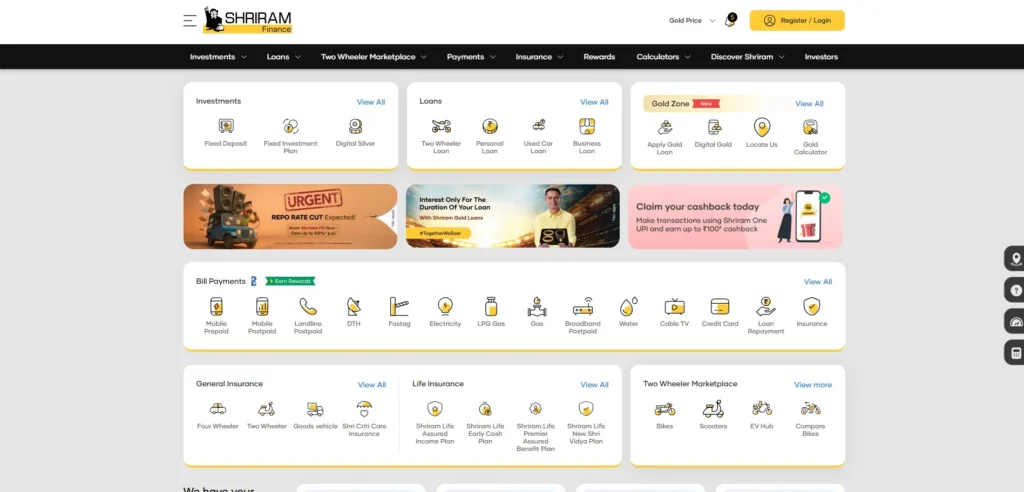
Task: Open the Fixed Investment Plan icon
Action: [291, 126]
